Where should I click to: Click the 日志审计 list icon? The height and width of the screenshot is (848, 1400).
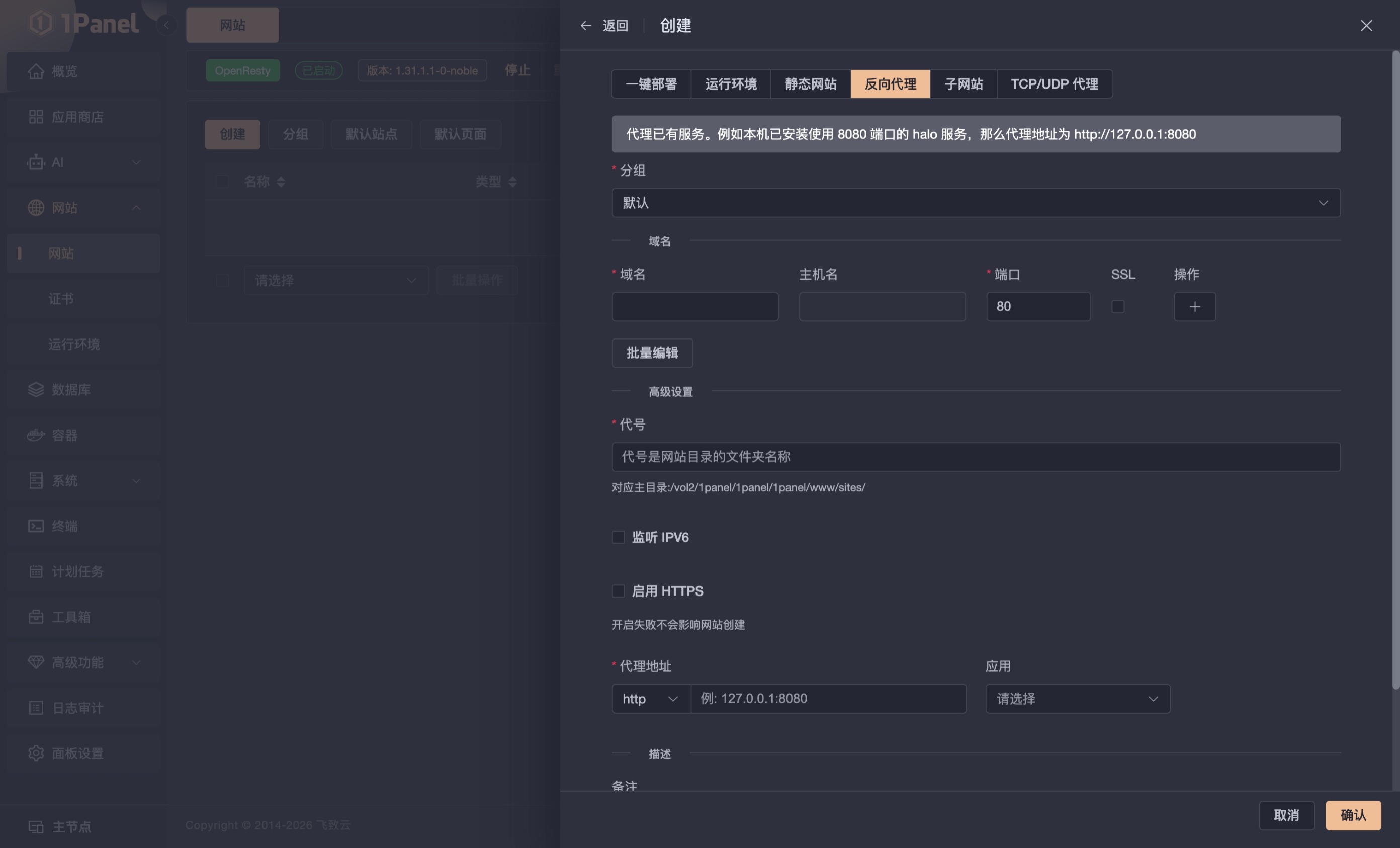(x=36, y=708)
